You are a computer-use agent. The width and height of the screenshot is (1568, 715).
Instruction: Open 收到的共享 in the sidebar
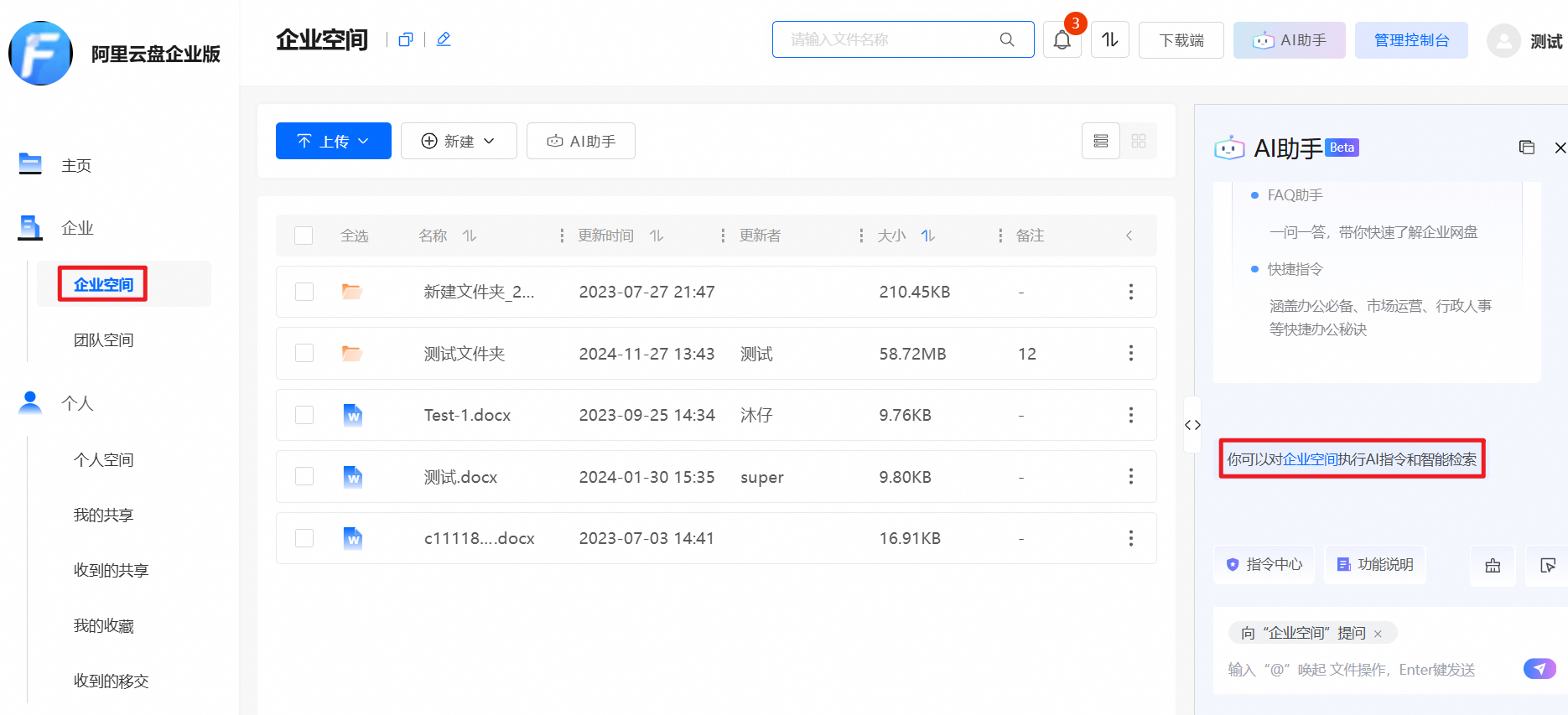(x=111, y=570)
